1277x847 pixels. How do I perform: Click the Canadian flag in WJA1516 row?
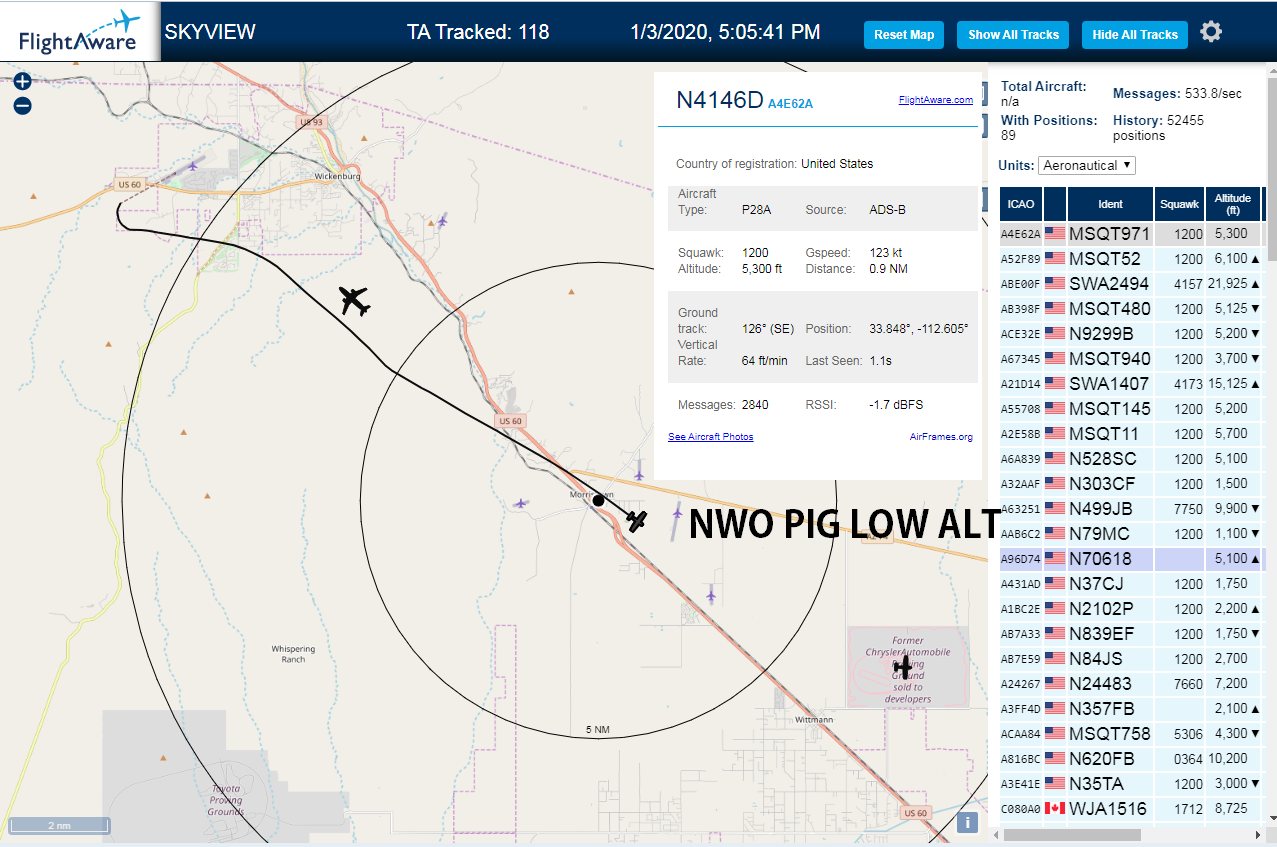point(1055,808)
